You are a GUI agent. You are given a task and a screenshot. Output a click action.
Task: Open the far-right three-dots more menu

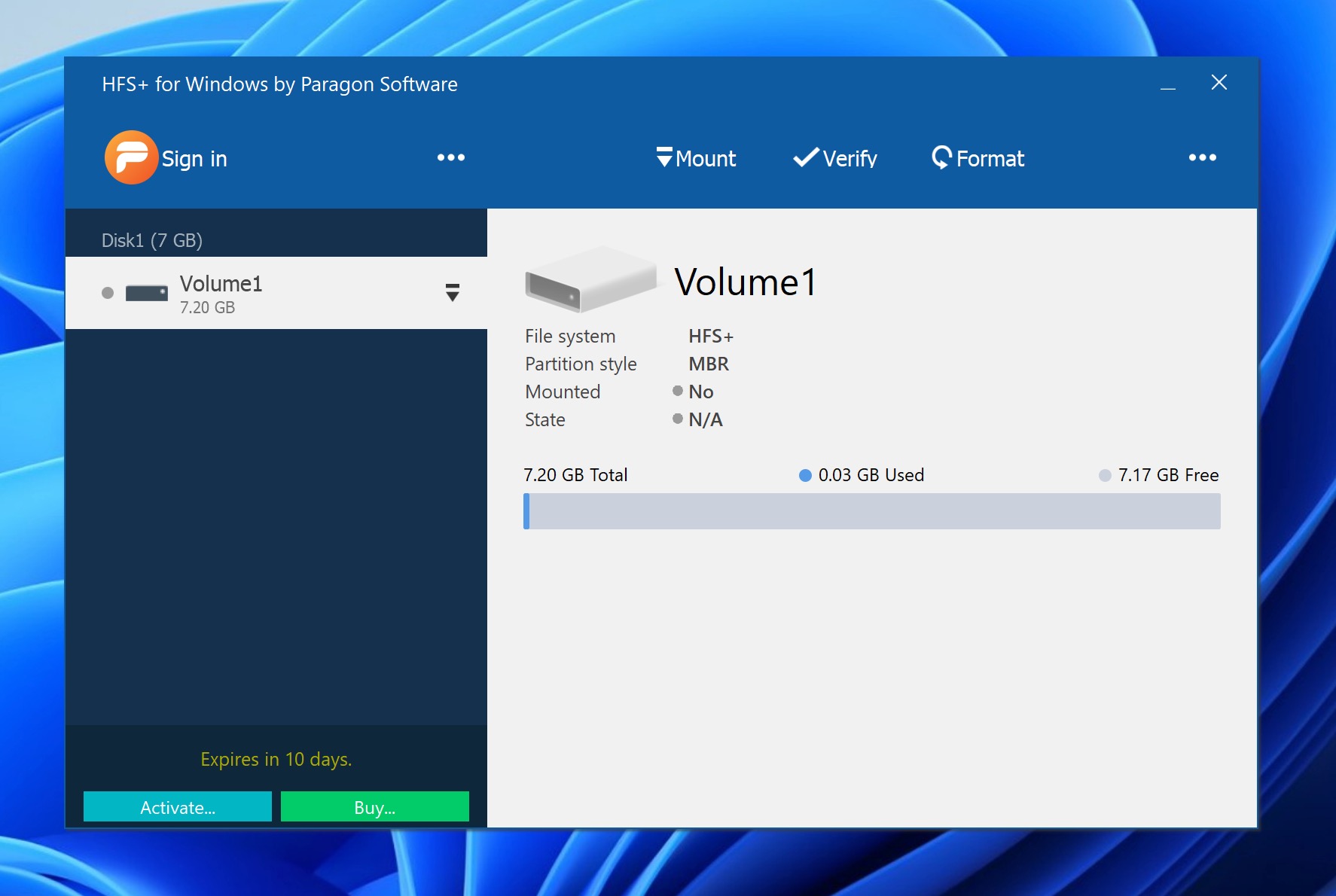click(x=1203, y=157)
